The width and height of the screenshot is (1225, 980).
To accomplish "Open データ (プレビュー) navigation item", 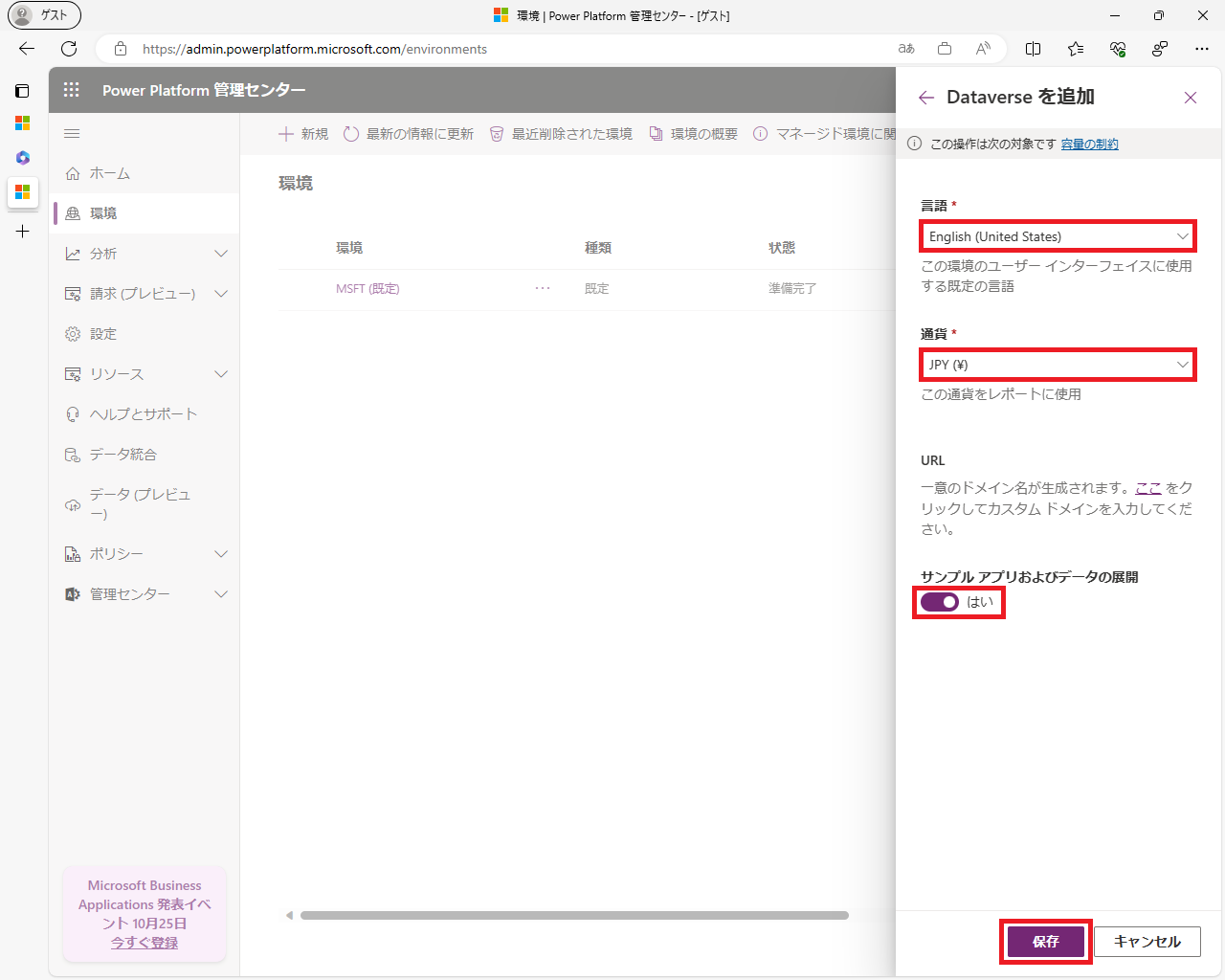I will tap(144, 504).
